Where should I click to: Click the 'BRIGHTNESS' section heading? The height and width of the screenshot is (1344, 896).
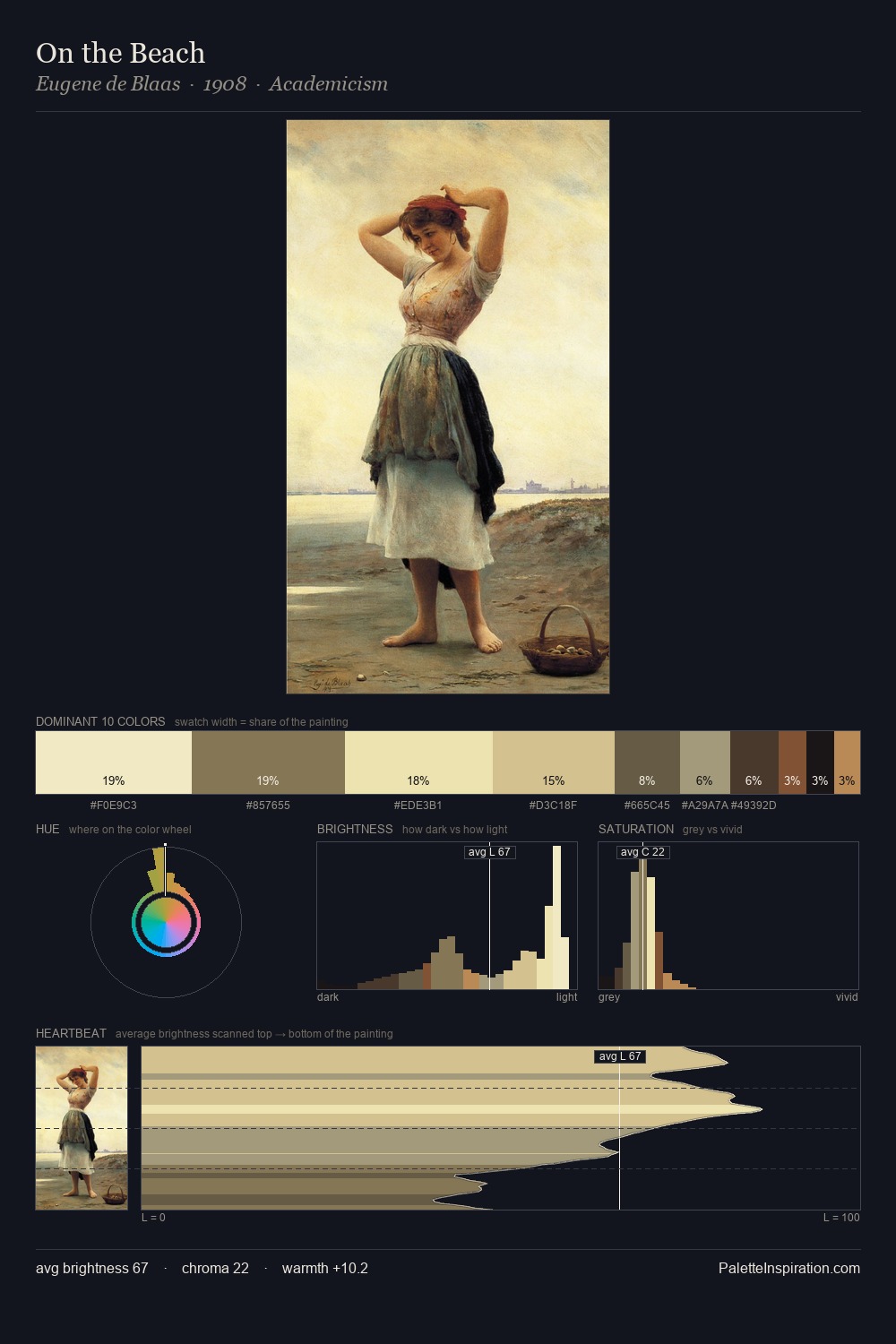coord(355,829)
